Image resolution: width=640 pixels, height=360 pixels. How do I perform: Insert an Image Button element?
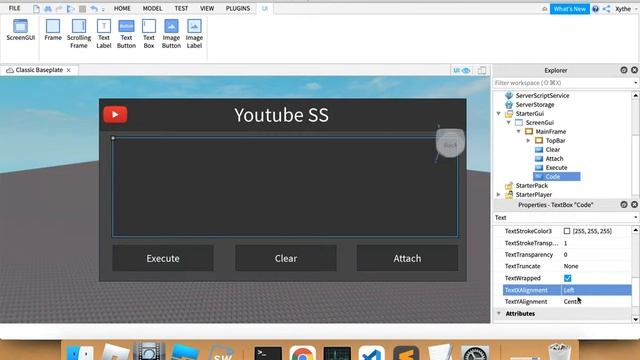(x=171, y=34)
